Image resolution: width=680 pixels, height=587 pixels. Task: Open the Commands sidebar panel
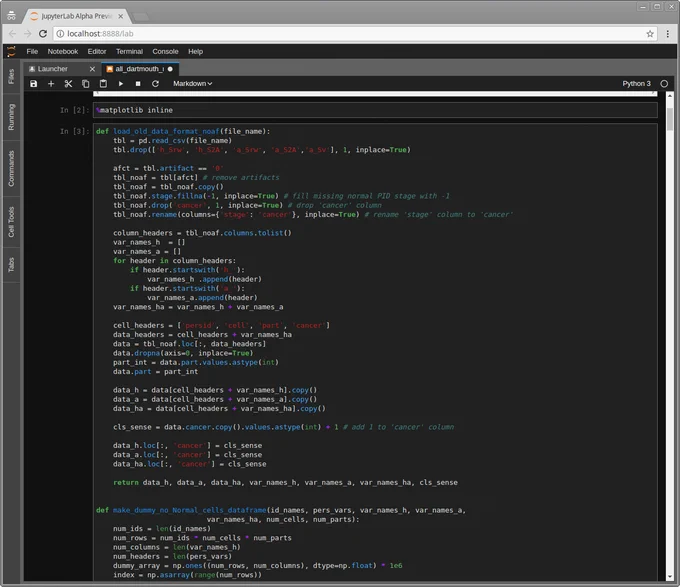[x=11, y=169]
